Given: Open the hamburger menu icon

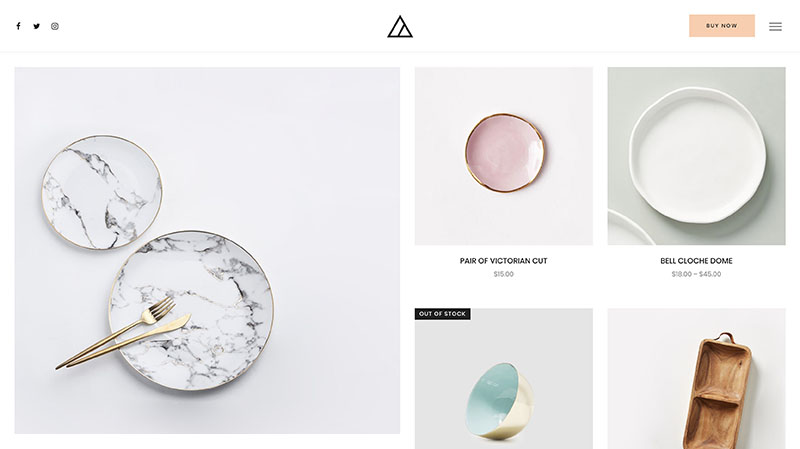Looking at the screenshot, I should (x=775, y=27).
